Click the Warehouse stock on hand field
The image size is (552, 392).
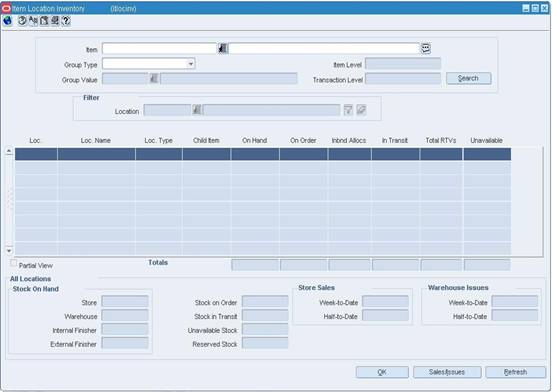tap(125, 315)
